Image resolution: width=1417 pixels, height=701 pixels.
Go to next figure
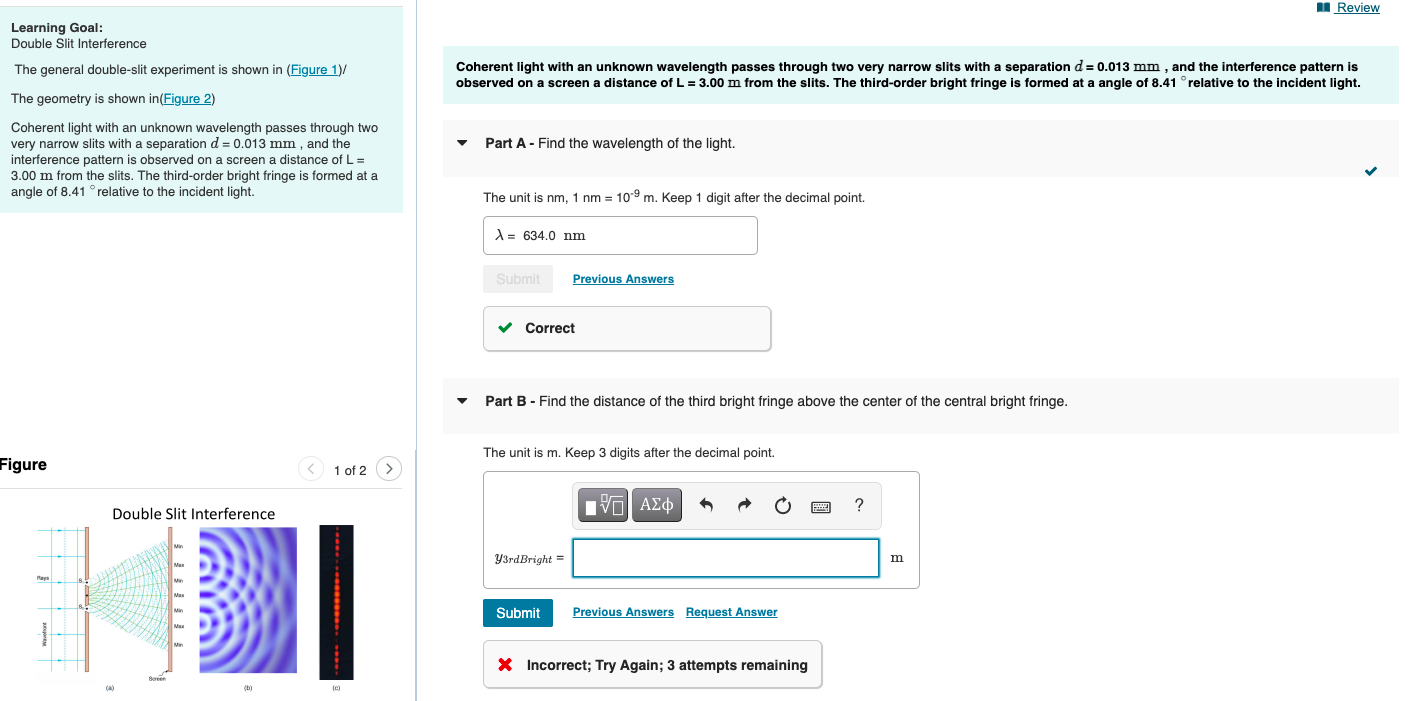389,469
